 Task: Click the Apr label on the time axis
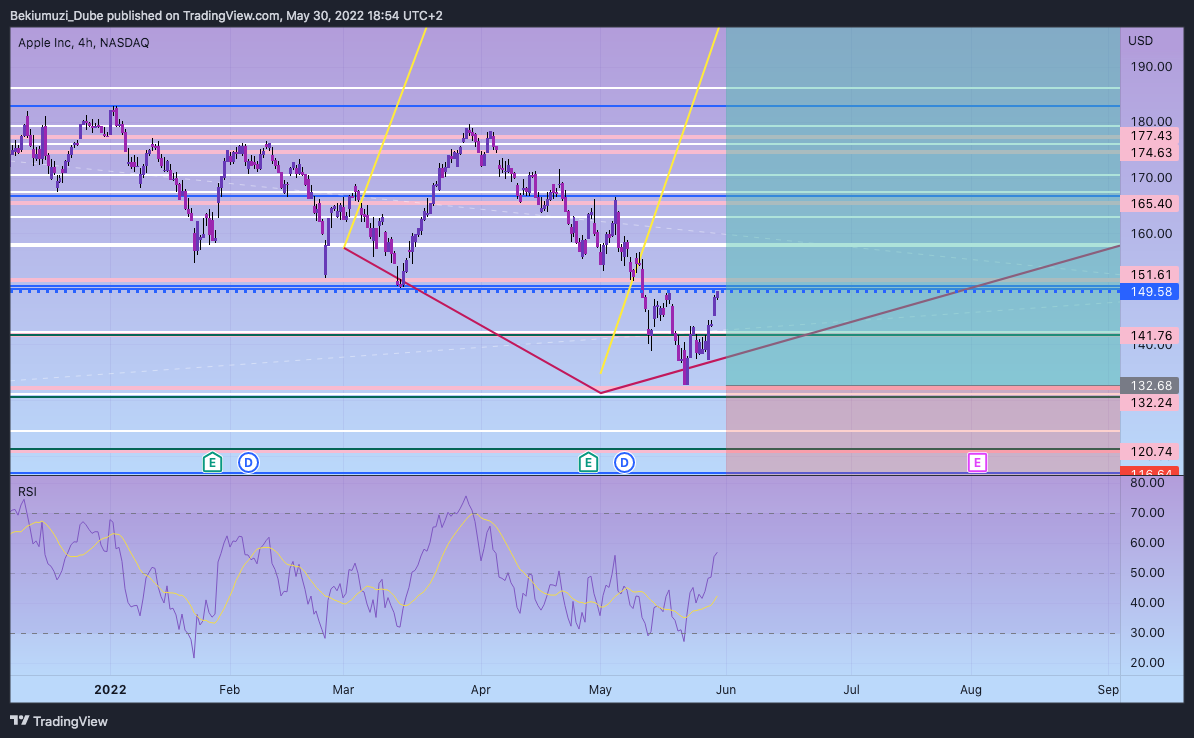[x=480, y=689]
